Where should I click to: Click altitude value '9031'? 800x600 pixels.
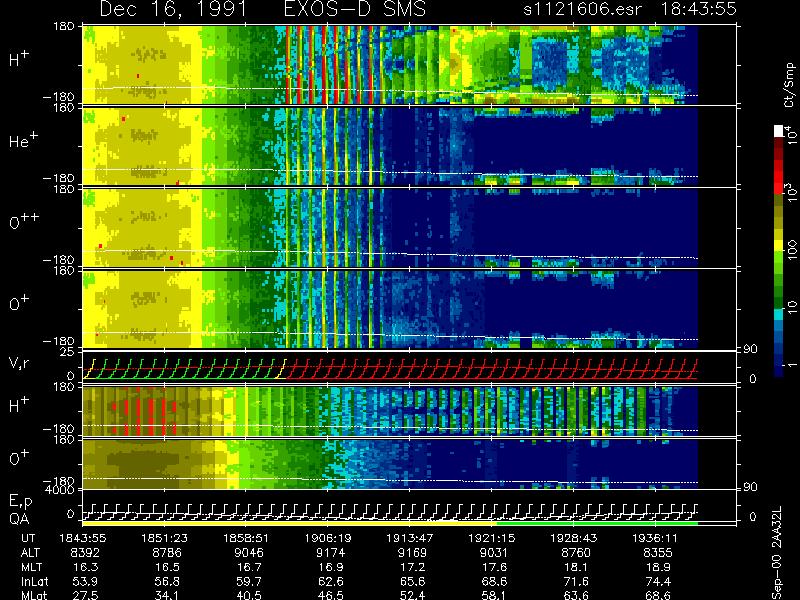pyautogui.click(x=494, y=553)
